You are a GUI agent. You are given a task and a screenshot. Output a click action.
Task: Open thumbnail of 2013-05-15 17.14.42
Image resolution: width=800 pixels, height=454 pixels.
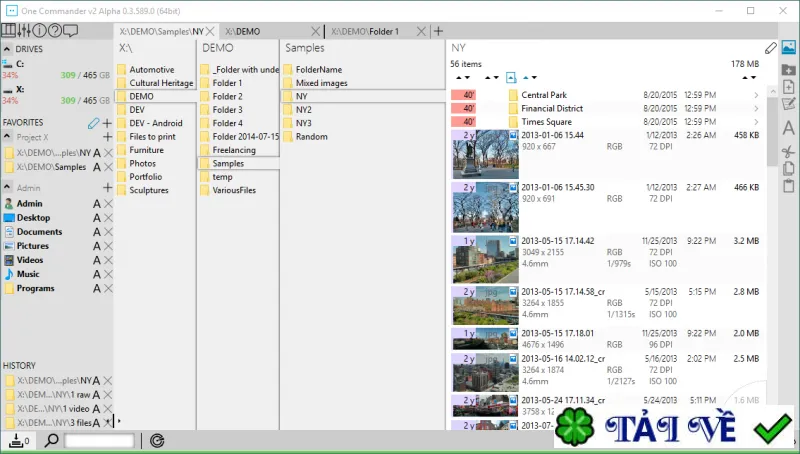coord(485,259)
